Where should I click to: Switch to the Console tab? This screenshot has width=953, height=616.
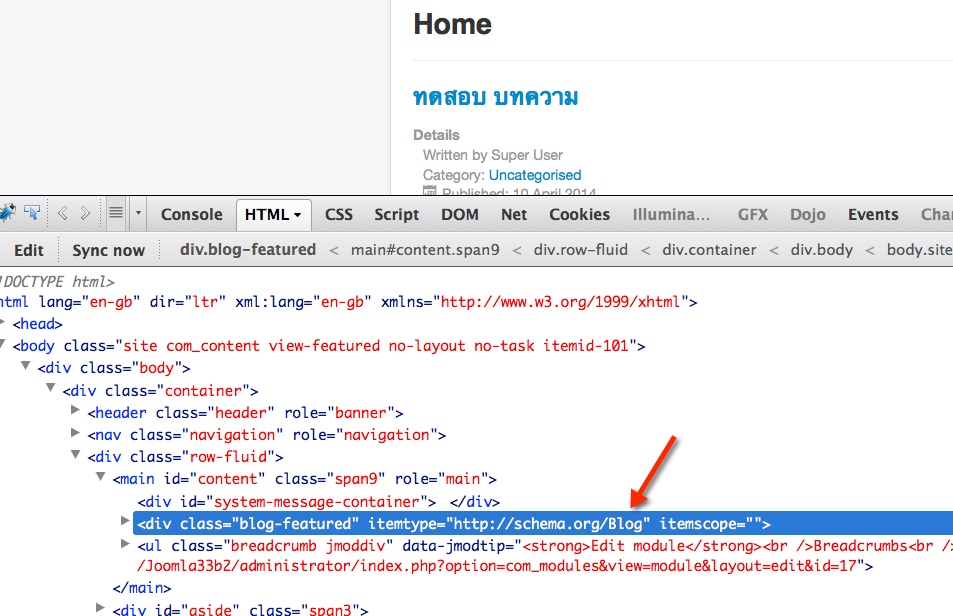click(x=191, y=214)
